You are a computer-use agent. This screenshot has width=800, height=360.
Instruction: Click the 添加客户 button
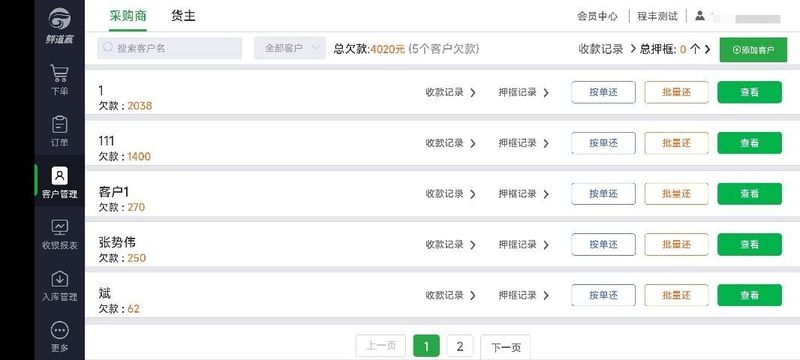click(x=753, y=50)
